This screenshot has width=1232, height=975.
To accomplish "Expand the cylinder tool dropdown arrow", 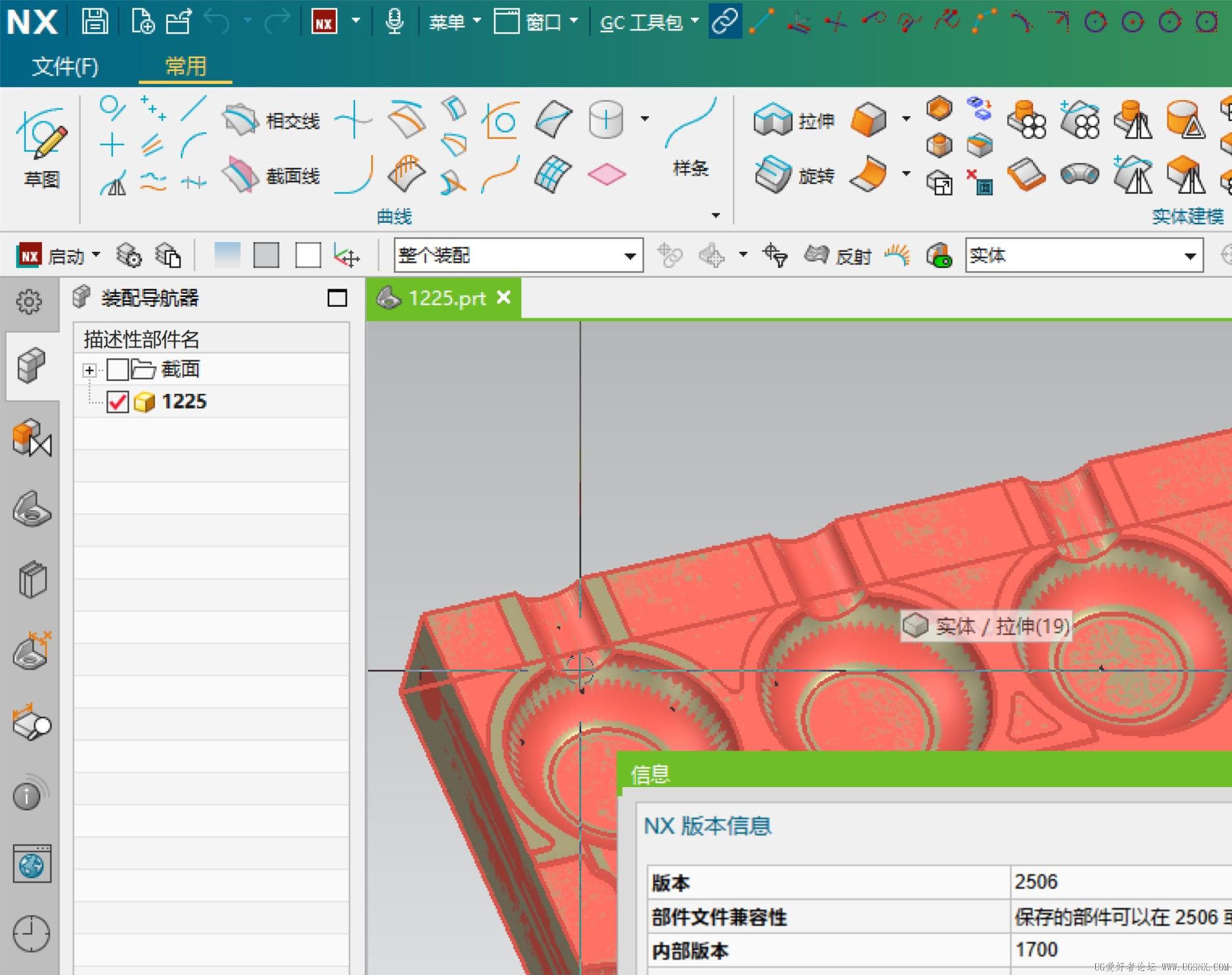I will 644,119.
